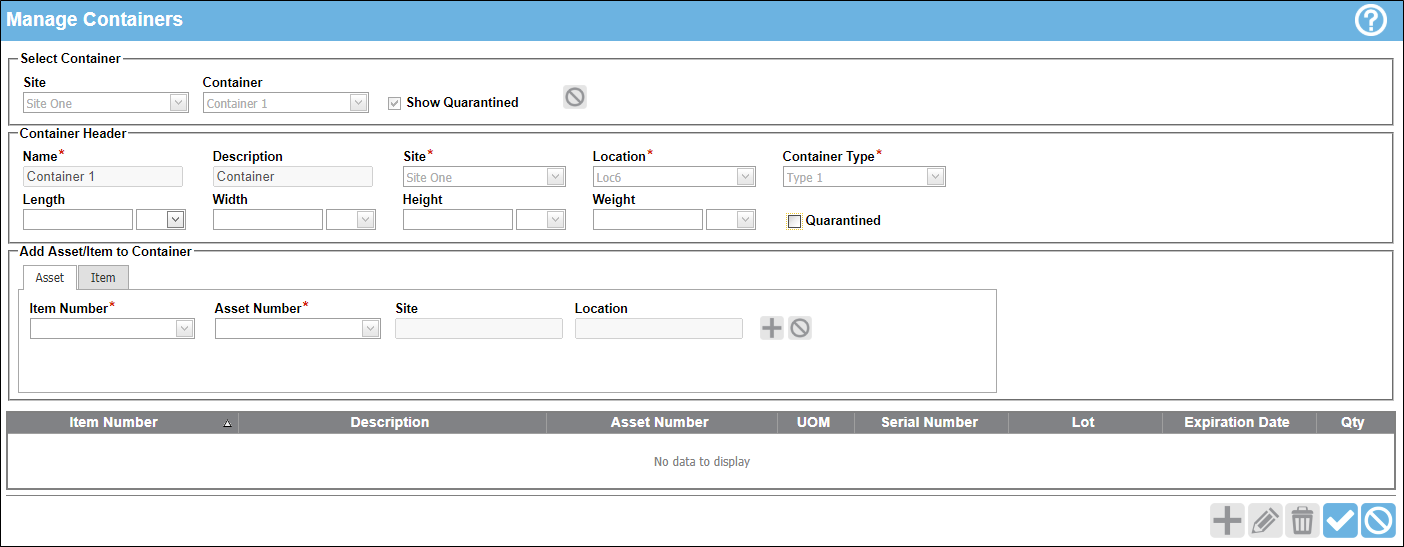Click the UOM column header
The height and width of the screenshot is (547, 1404).
click(x=816, y=422)
